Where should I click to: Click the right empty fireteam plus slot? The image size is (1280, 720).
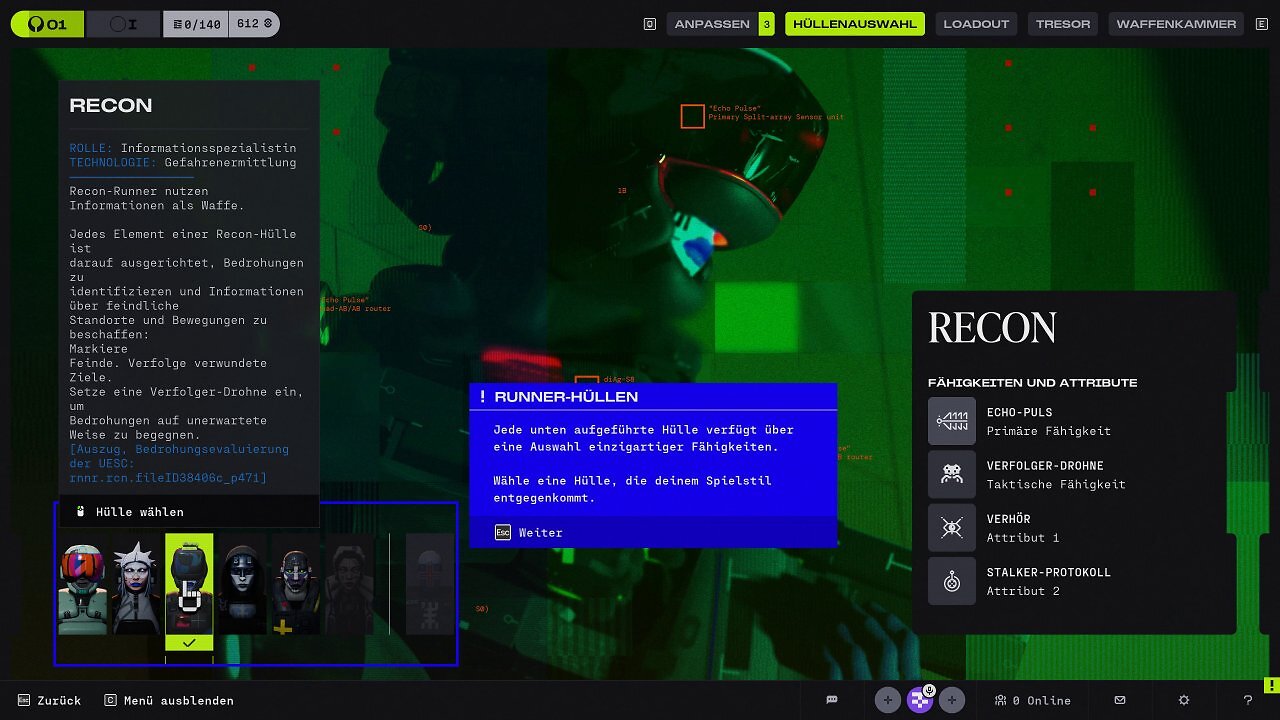pyautogui.click(x=952, y=700)
